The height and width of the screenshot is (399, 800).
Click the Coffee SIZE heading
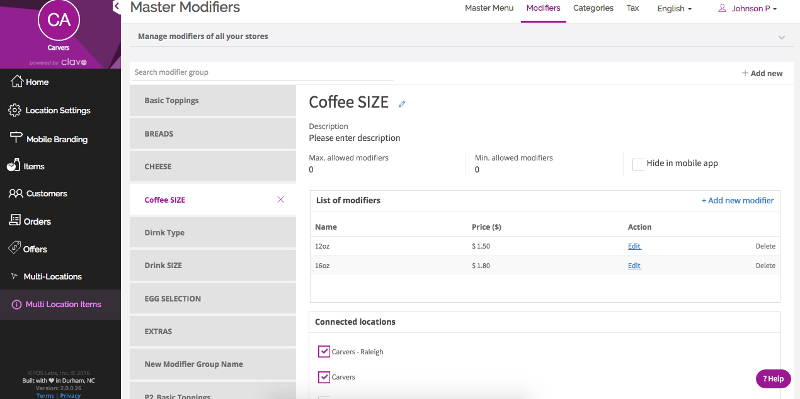[348, 102]
